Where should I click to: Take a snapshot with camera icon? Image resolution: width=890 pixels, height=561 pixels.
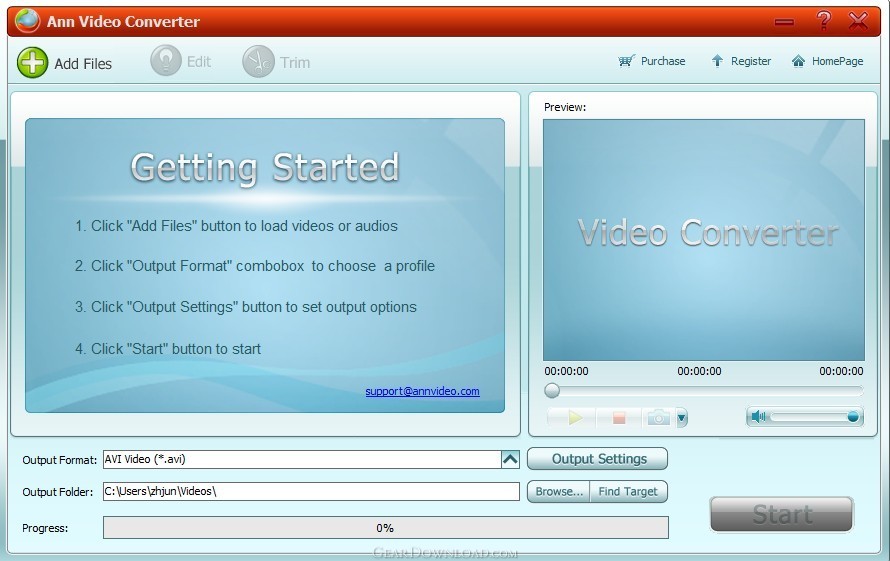(x=658, y=418)
